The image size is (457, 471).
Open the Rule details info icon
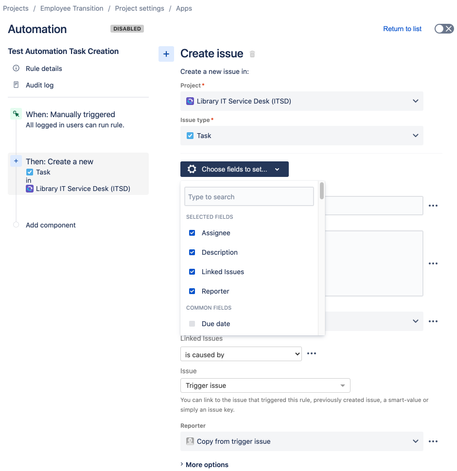click(16, 68)
